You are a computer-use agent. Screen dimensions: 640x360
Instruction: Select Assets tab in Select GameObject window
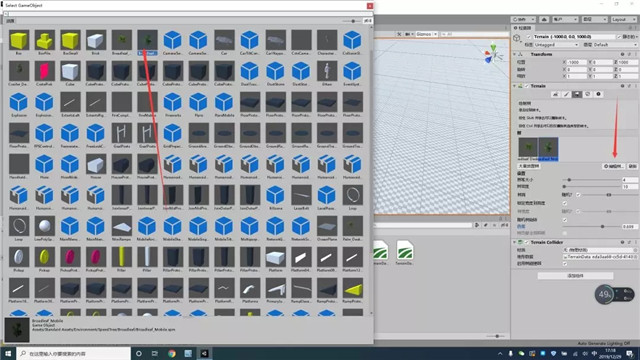[10, 20]
